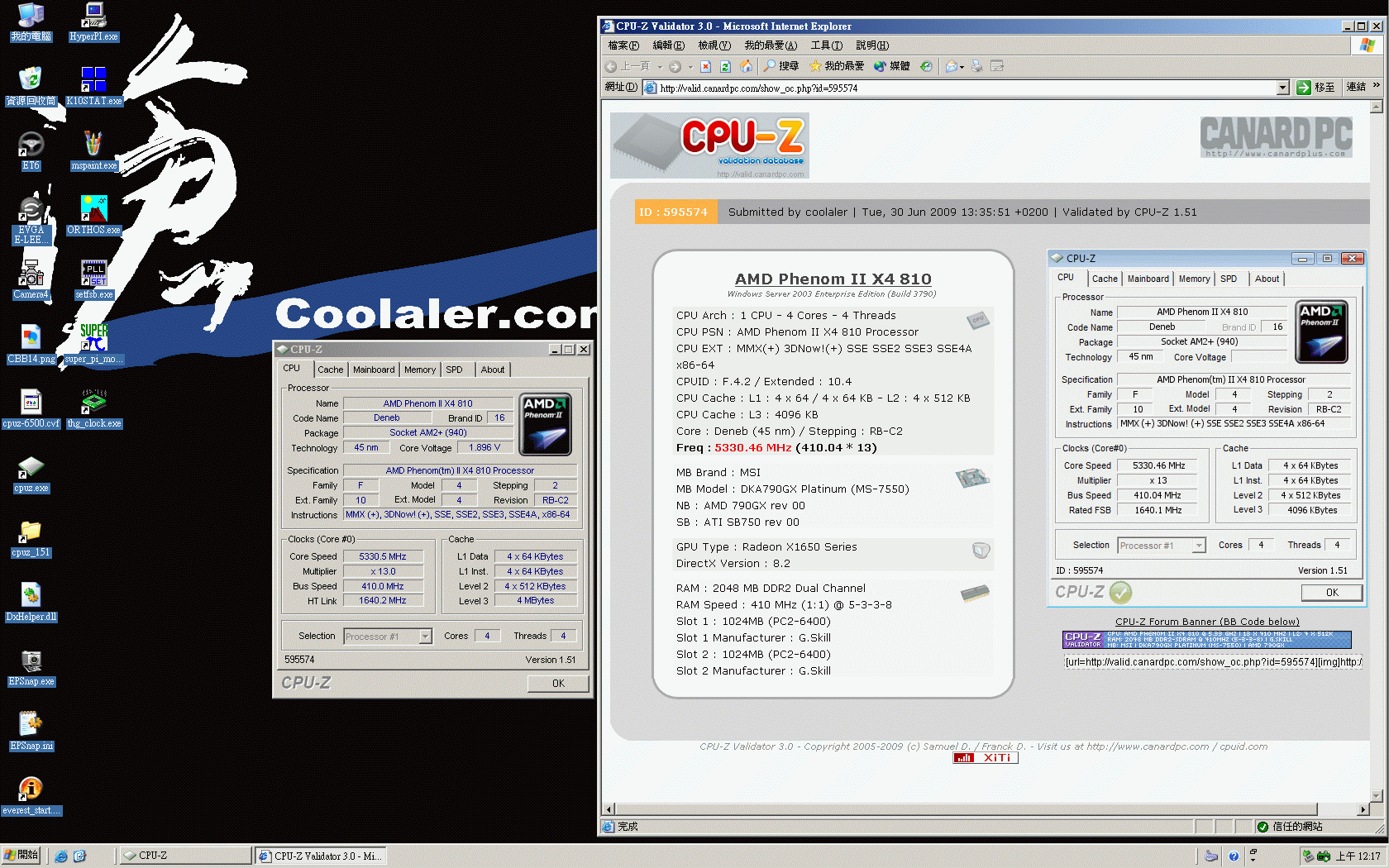Open the HyperPI.exe desktop icon
The height and width of the screenshot is (868, 1389).
point(93,21)
